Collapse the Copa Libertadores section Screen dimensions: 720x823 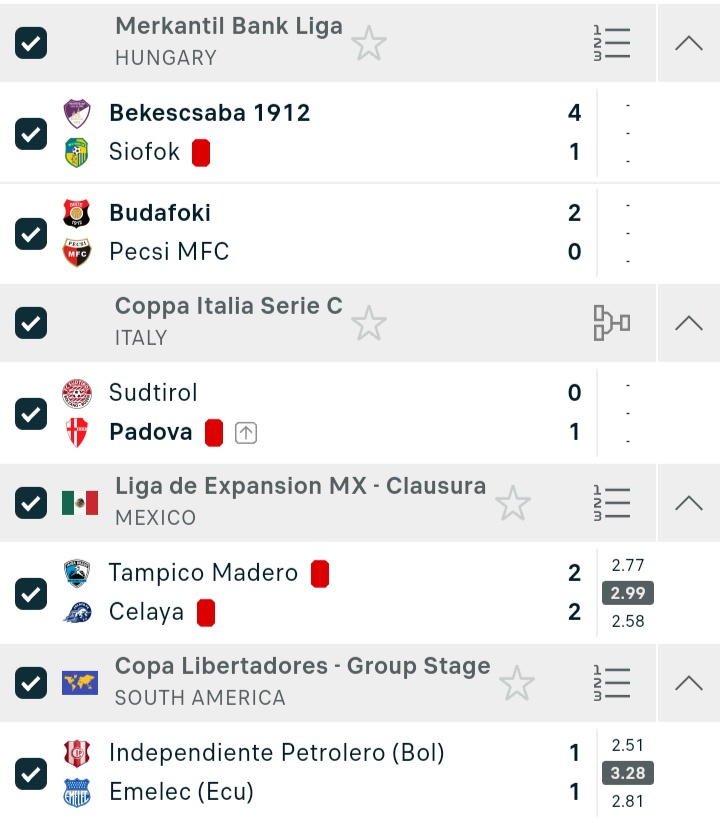tap(689, 683)
